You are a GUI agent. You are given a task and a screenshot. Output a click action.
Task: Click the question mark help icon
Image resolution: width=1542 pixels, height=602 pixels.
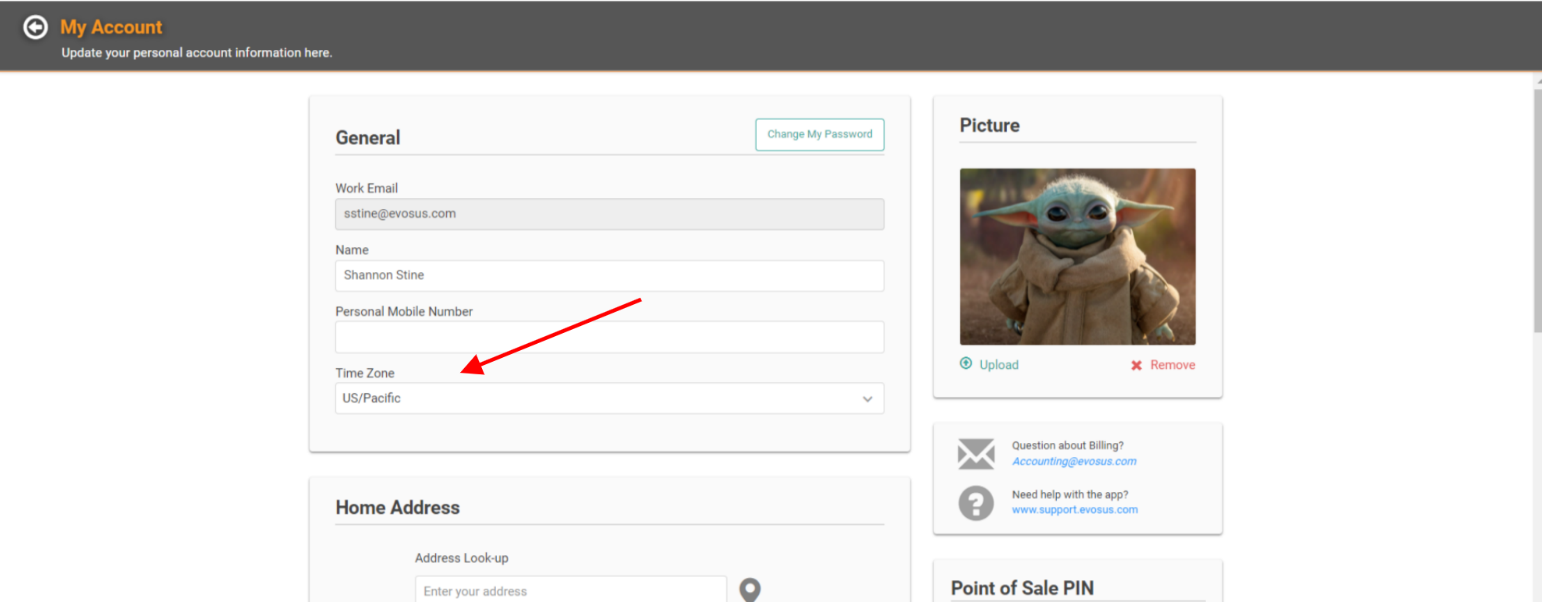pos(976,502)
